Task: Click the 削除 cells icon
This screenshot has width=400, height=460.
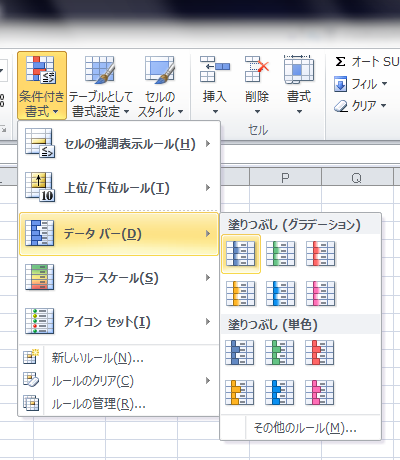Action: pos(257,69)
